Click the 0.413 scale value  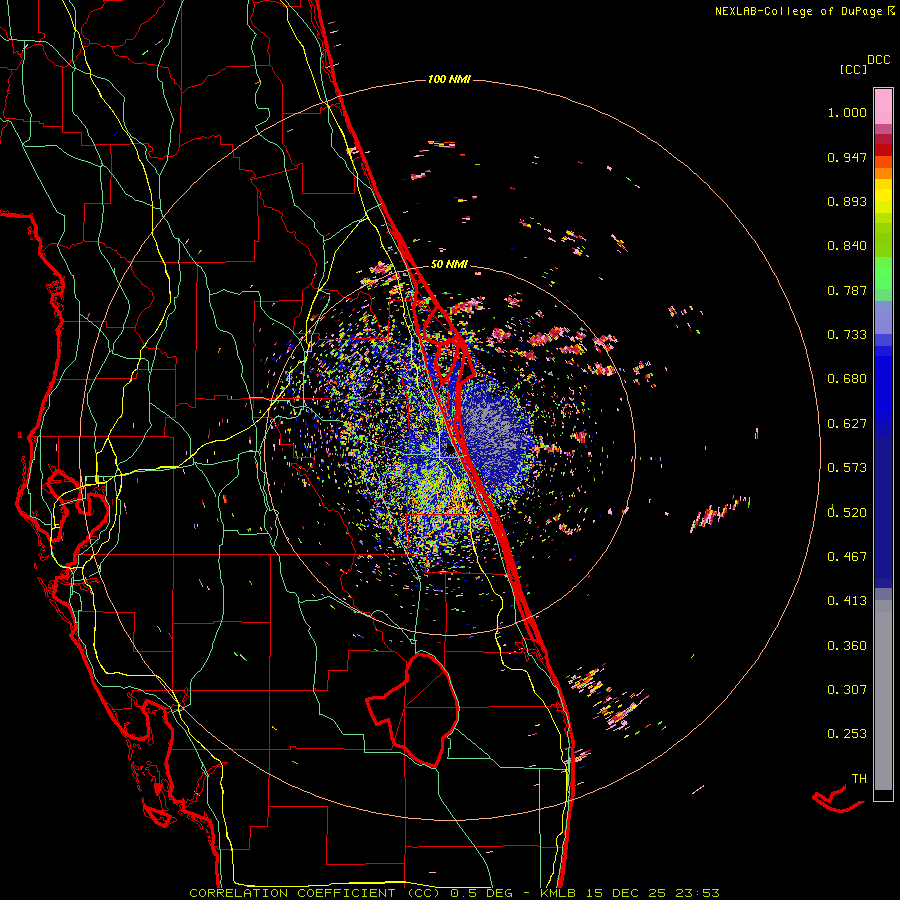[847, 601]
